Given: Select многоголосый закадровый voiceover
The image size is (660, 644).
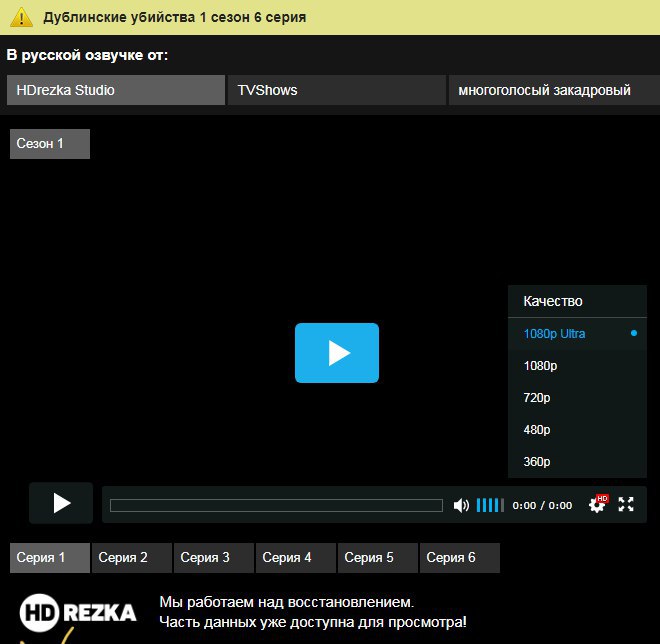Looking at the screenshot, I should [554, 90].
